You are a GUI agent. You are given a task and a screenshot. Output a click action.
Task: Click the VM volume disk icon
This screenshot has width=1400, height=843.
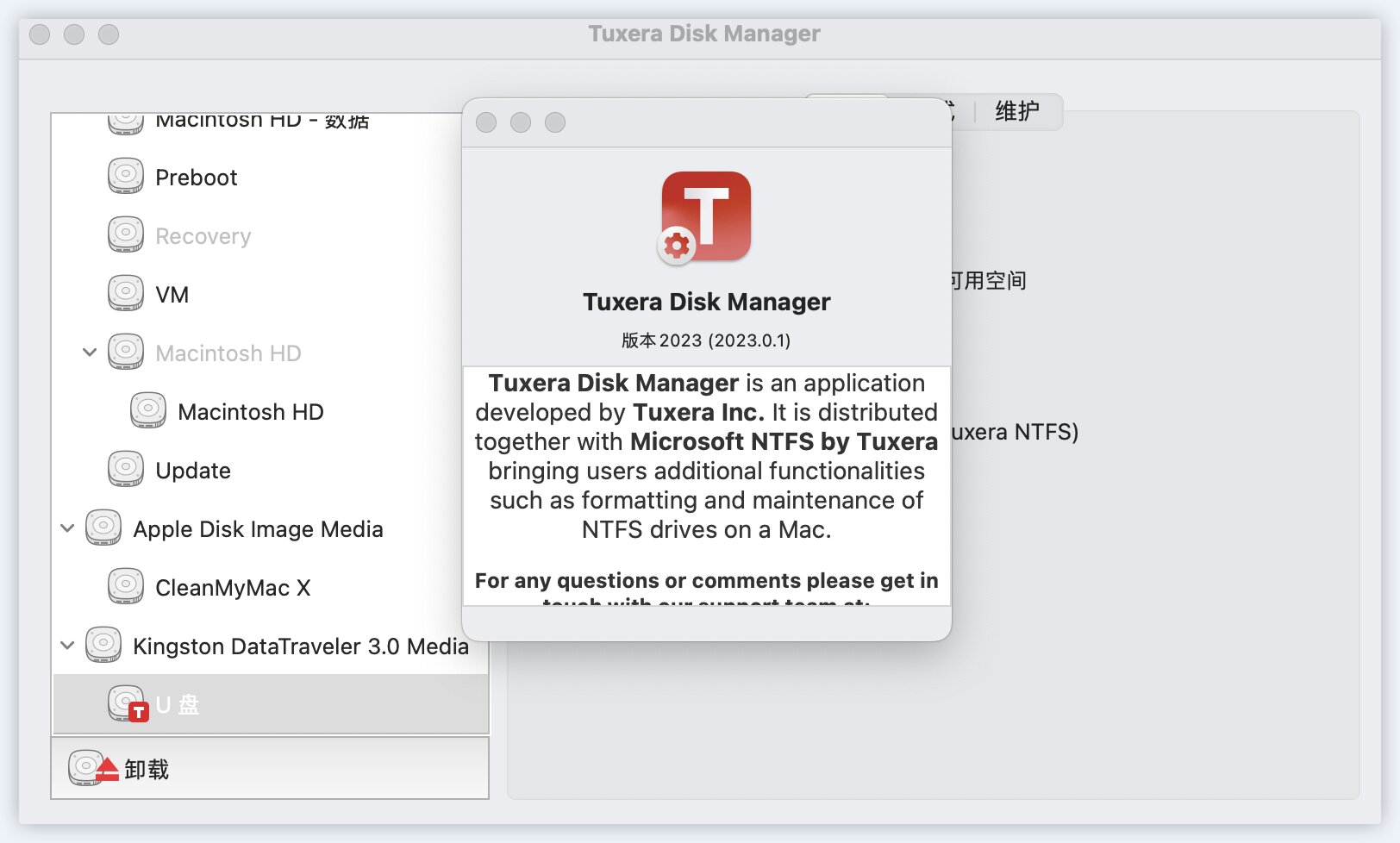click(x=126, y=292)
